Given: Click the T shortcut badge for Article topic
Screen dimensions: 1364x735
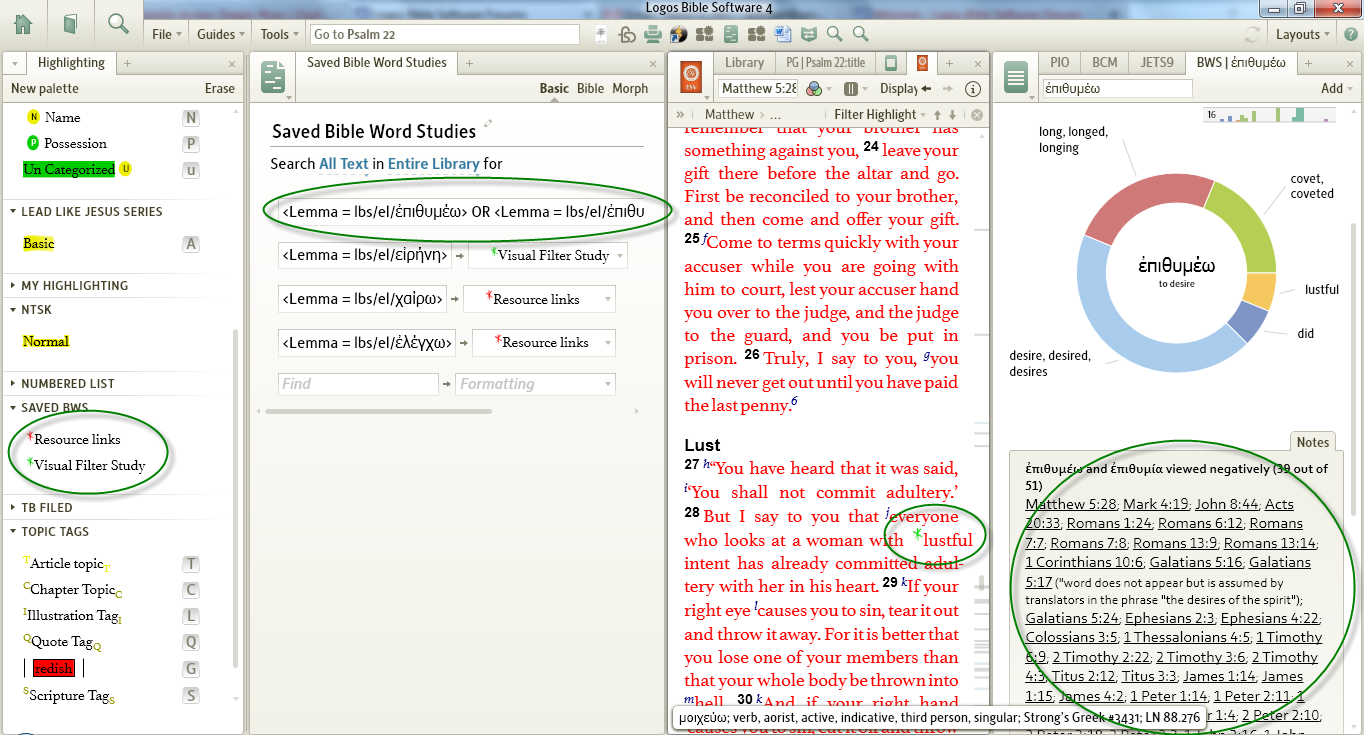Looking at the screenshot, I should coord(190,564).
